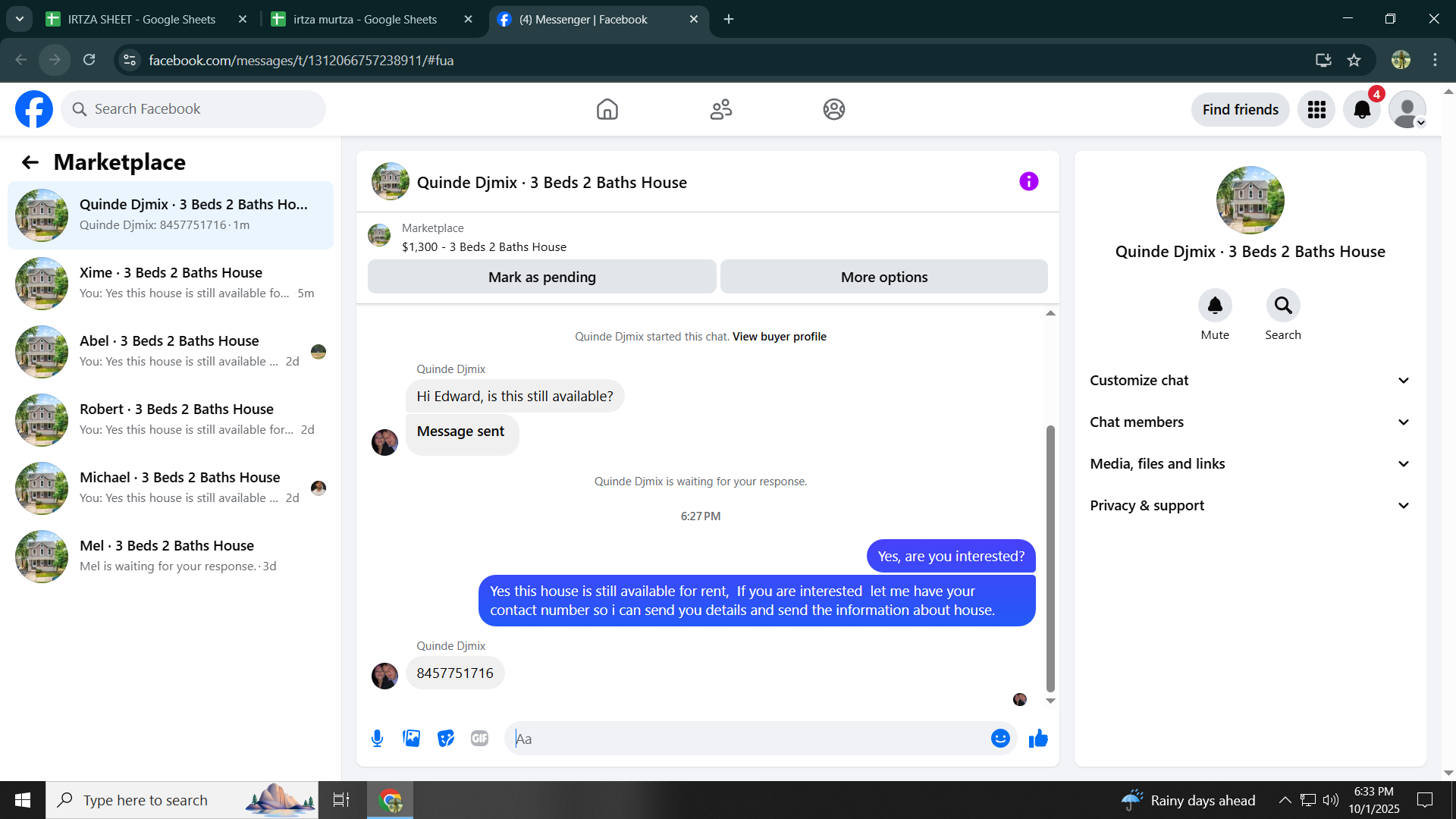Open Quinde Djmix conversation in list
The height and width of the screenshot is (819, 1456).
coord(171,215)
